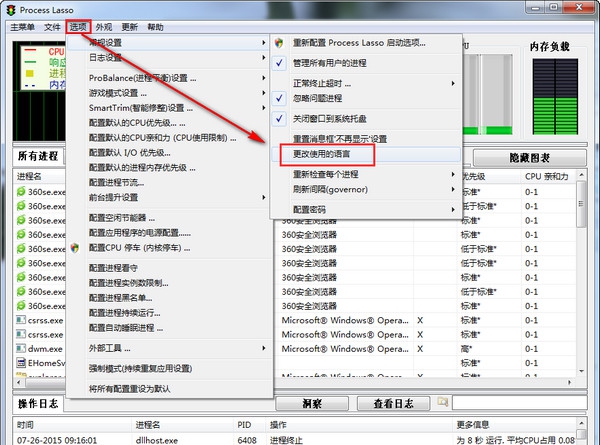Click the shield icon beside 重新配置 Process Lasso 启动选项

279,42
